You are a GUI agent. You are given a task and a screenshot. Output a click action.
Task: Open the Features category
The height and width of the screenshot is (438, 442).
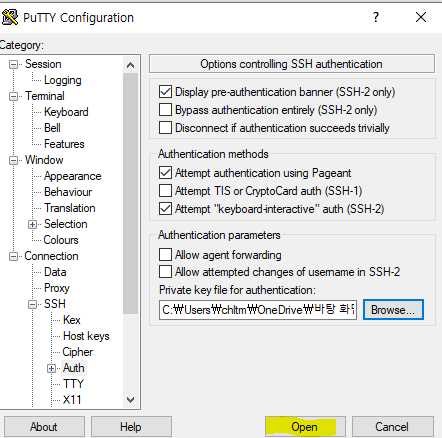[64, 144]
